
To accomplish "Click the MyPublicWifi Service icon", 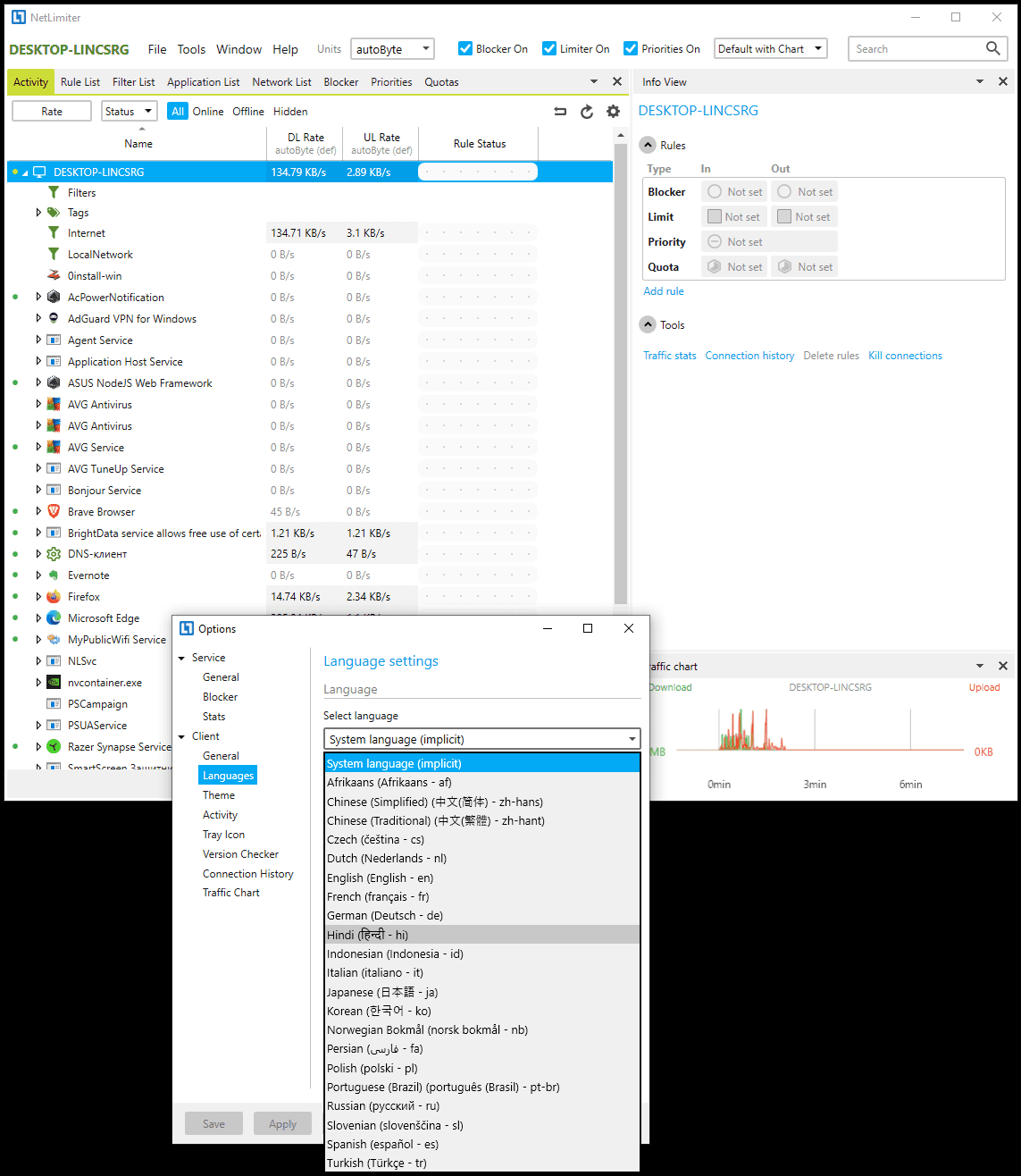I will click(x=54, y=640).
